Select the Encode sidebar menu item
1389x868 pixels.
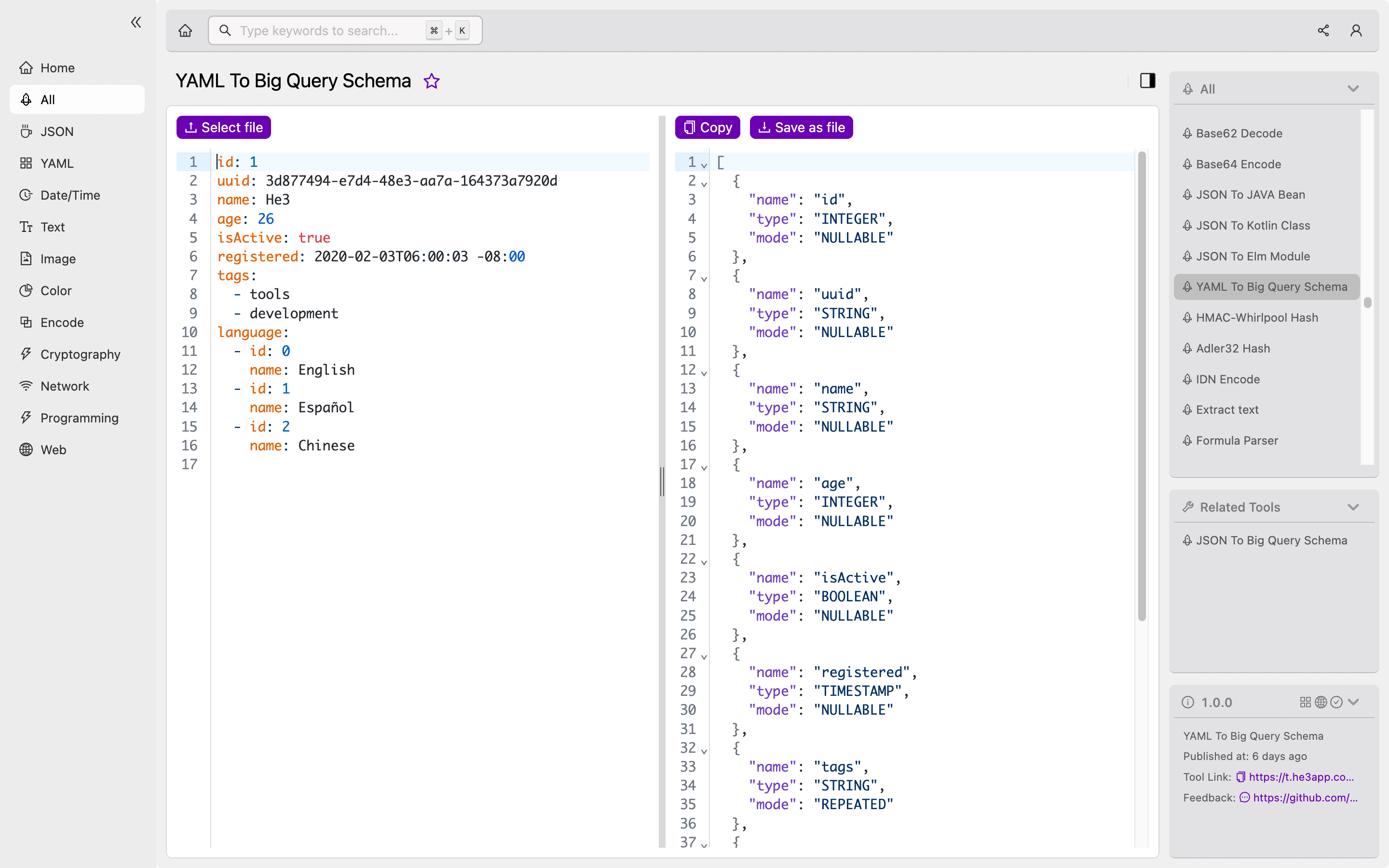[x=62, y=322]
